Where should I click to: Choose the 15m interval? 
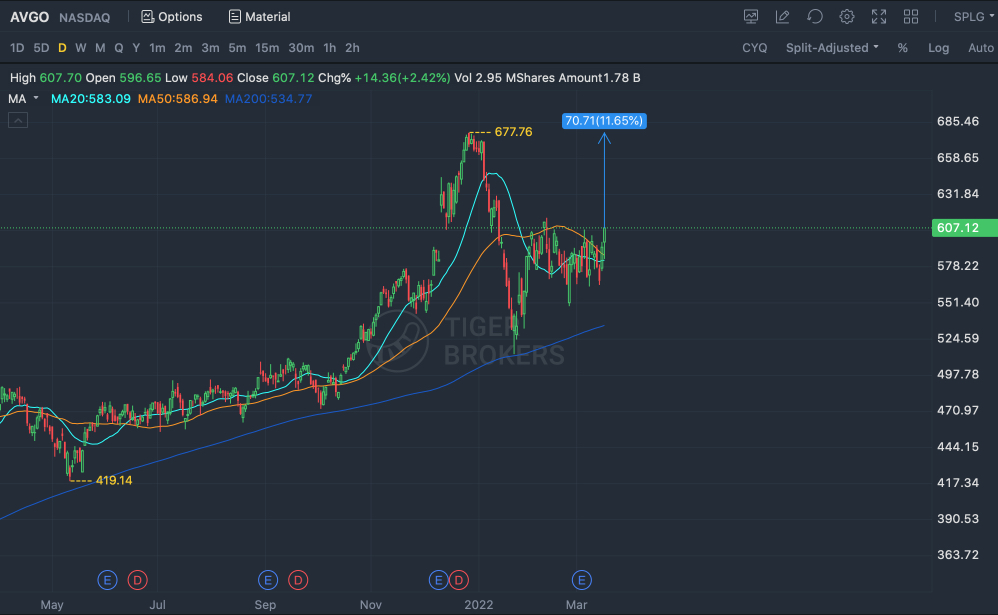click(267, 48)
